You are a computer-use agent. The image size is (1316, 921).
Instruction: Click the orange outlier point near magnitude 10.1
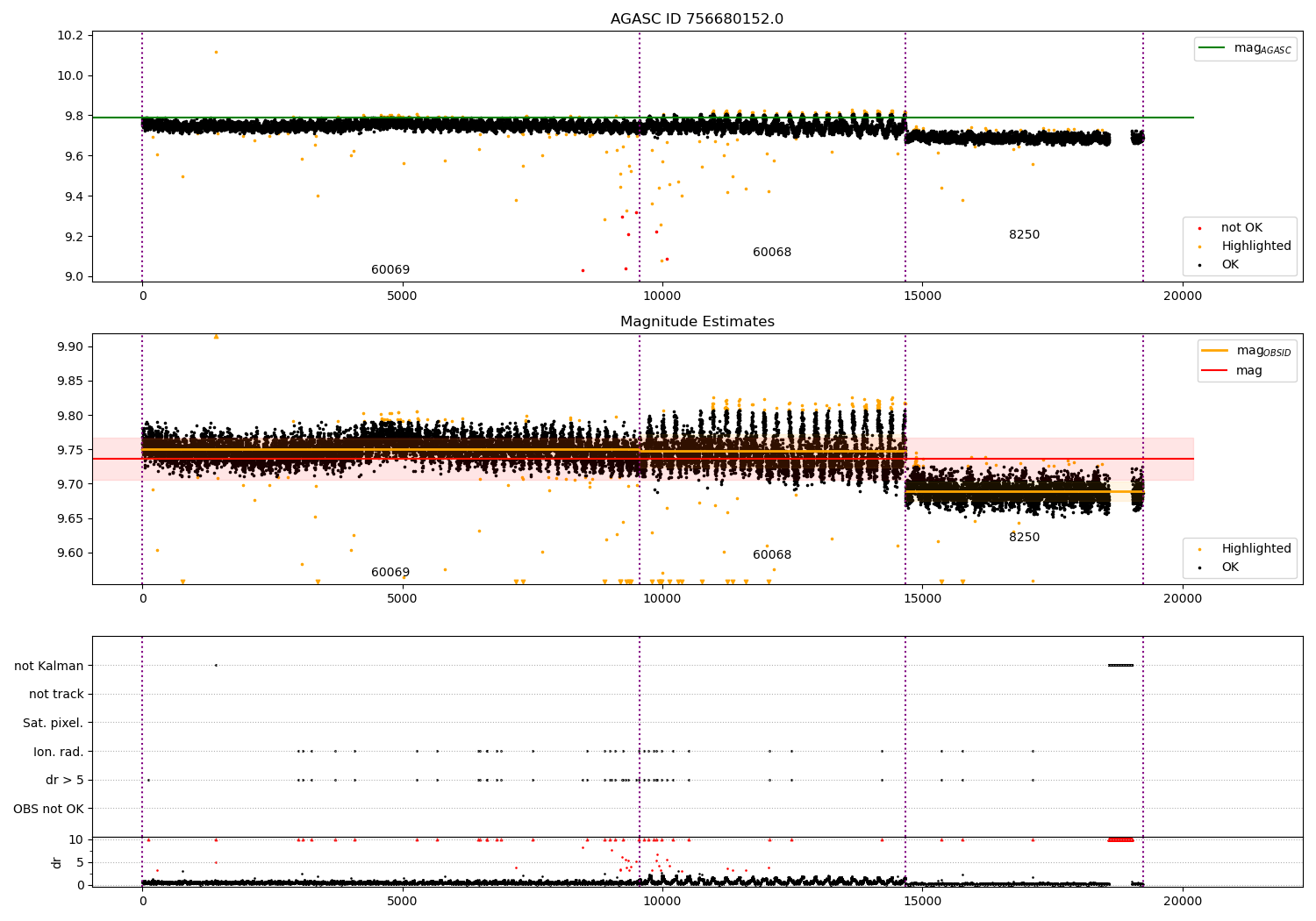click(216, 52)
